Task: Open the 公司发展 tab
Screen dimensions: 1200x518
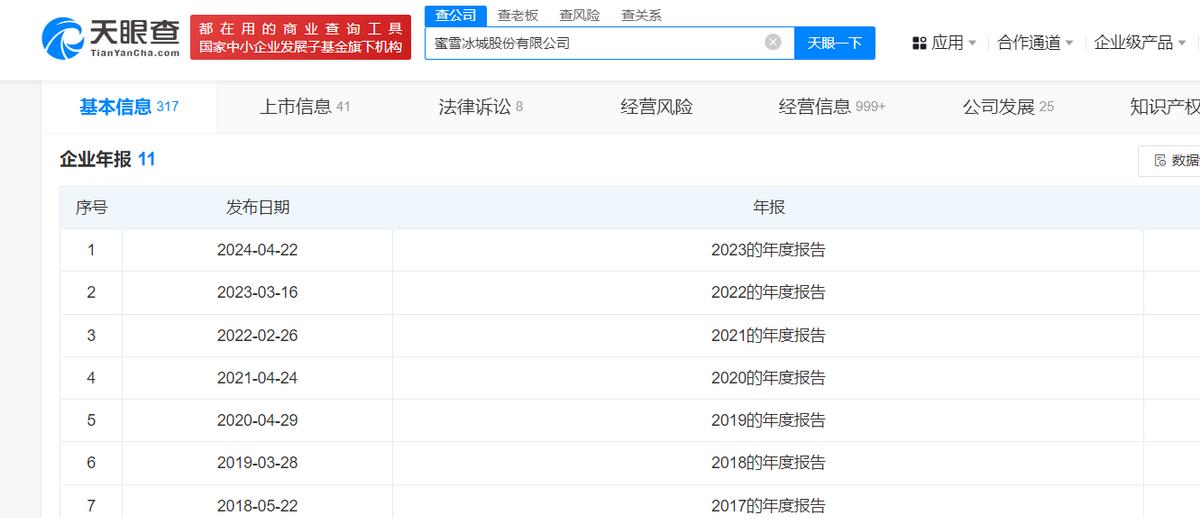Action: (1007, 107)
